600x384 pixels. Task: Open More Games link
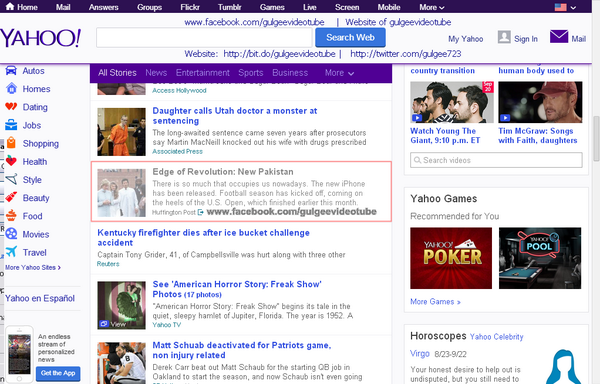click(435, 302)
